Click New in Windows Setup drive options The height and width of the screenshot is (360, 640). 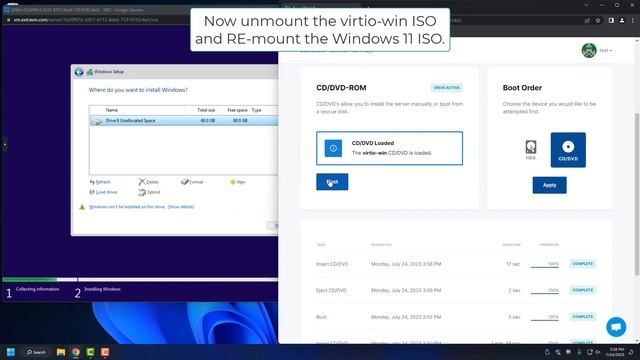point(238,182)
